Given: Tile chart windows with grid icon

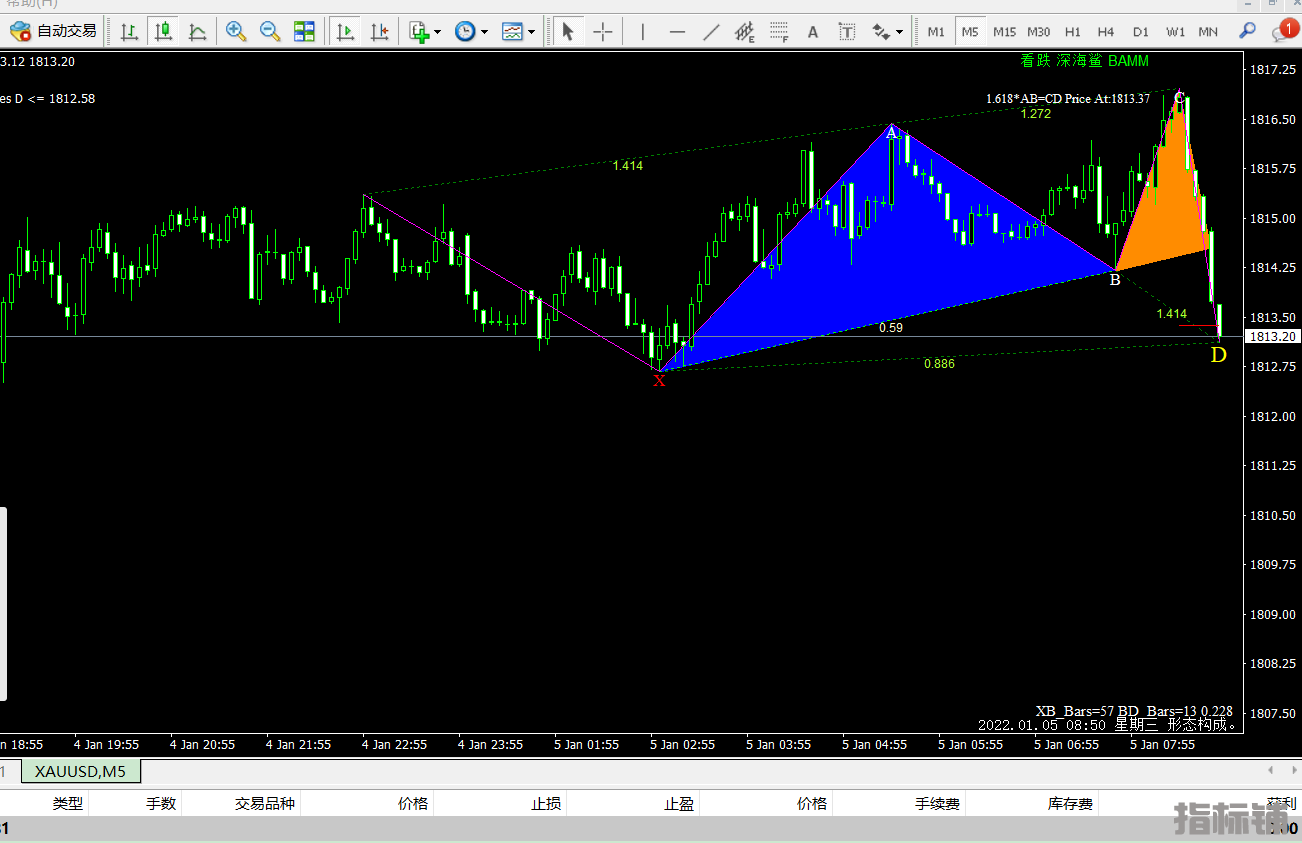Looking at the screenshot, I should click(x=304, y=31).
